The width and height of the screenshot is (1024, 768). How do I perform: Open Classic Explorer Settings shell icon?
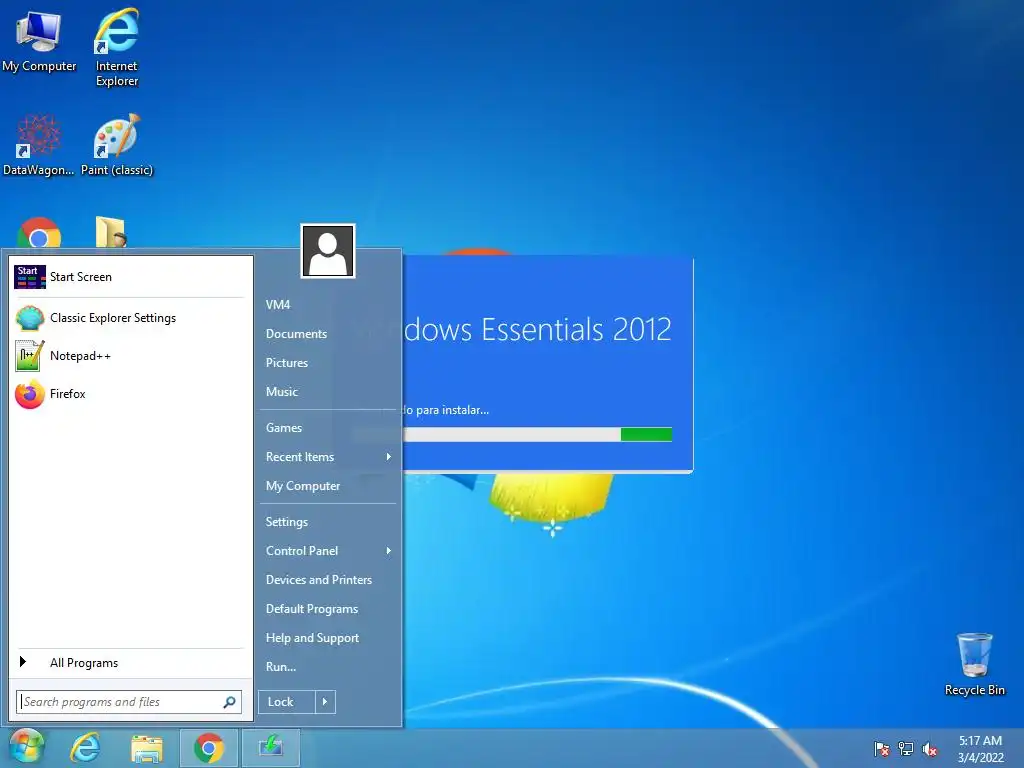coord(29,318)
